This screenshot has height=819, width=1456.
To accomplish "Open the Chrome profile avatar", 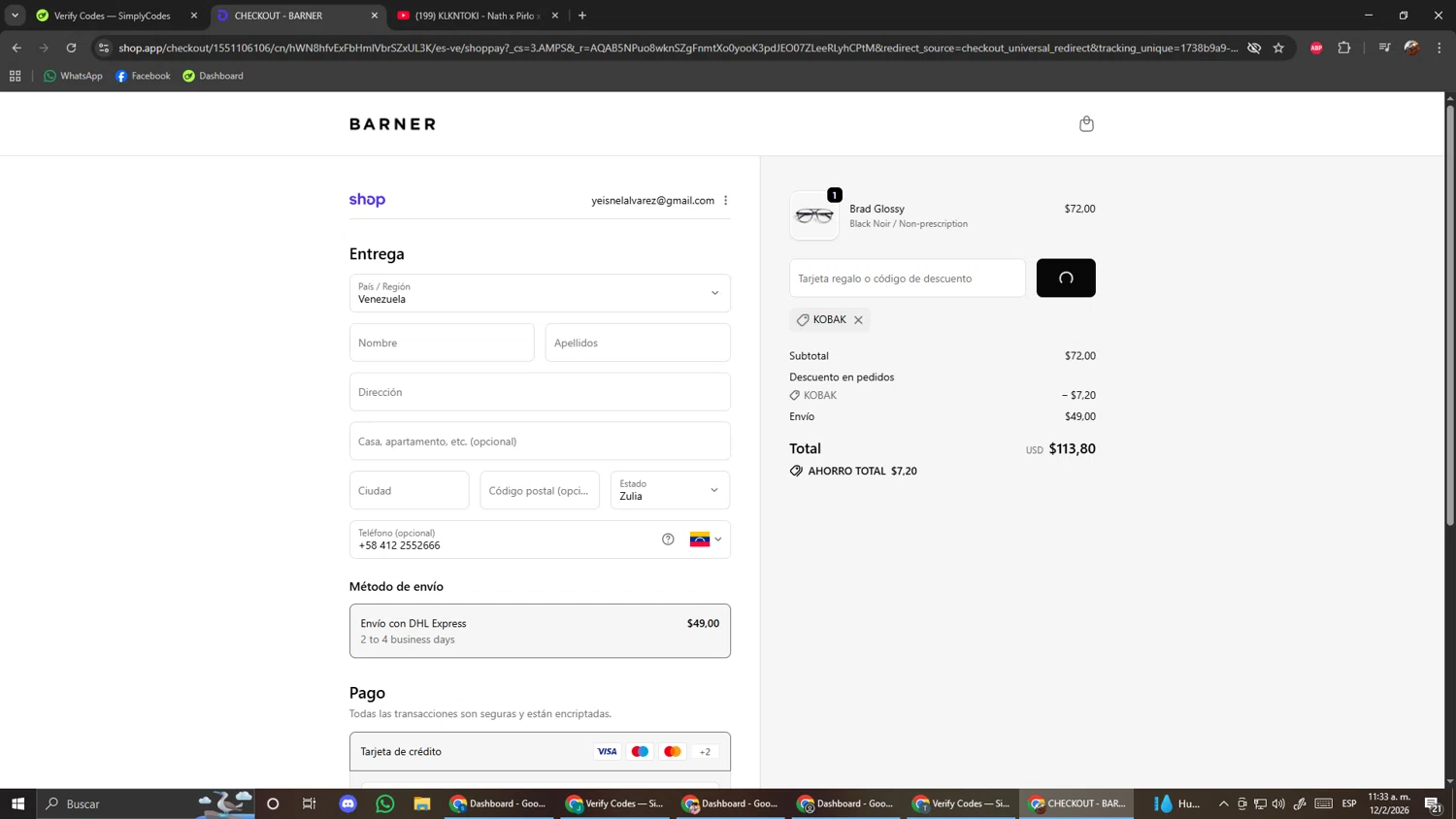I will (x=1412, y=48).
